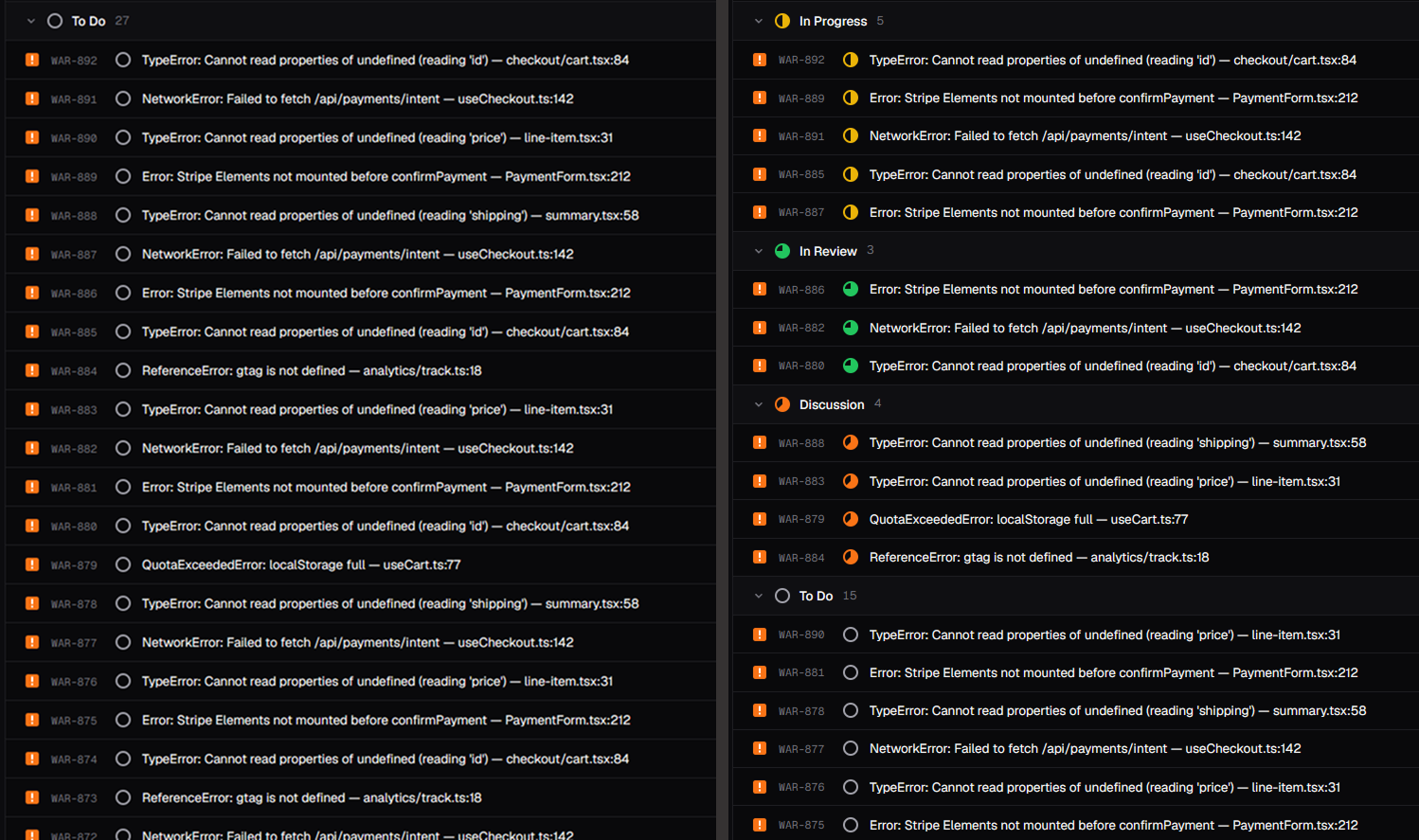Open WAR-887 NetworkError issue title in left pane

[x=358, y=254]
